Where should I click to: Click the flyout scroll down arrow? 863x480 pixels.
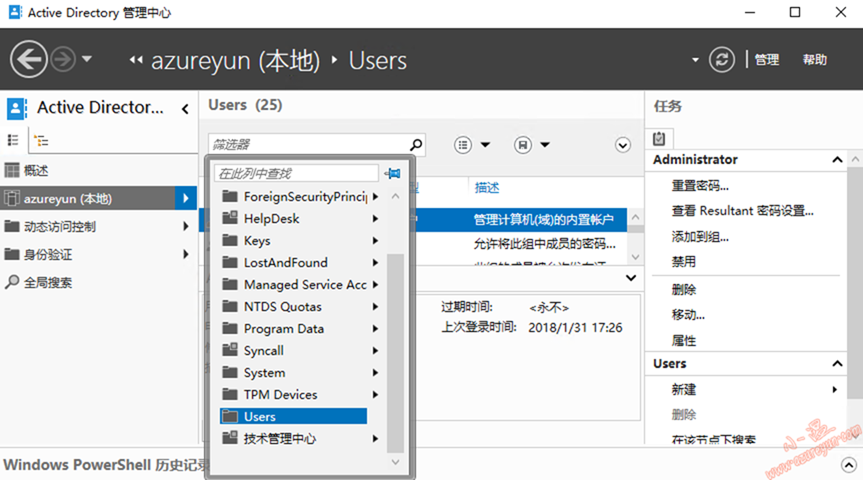pyautogui.click(x=395, y=462)
